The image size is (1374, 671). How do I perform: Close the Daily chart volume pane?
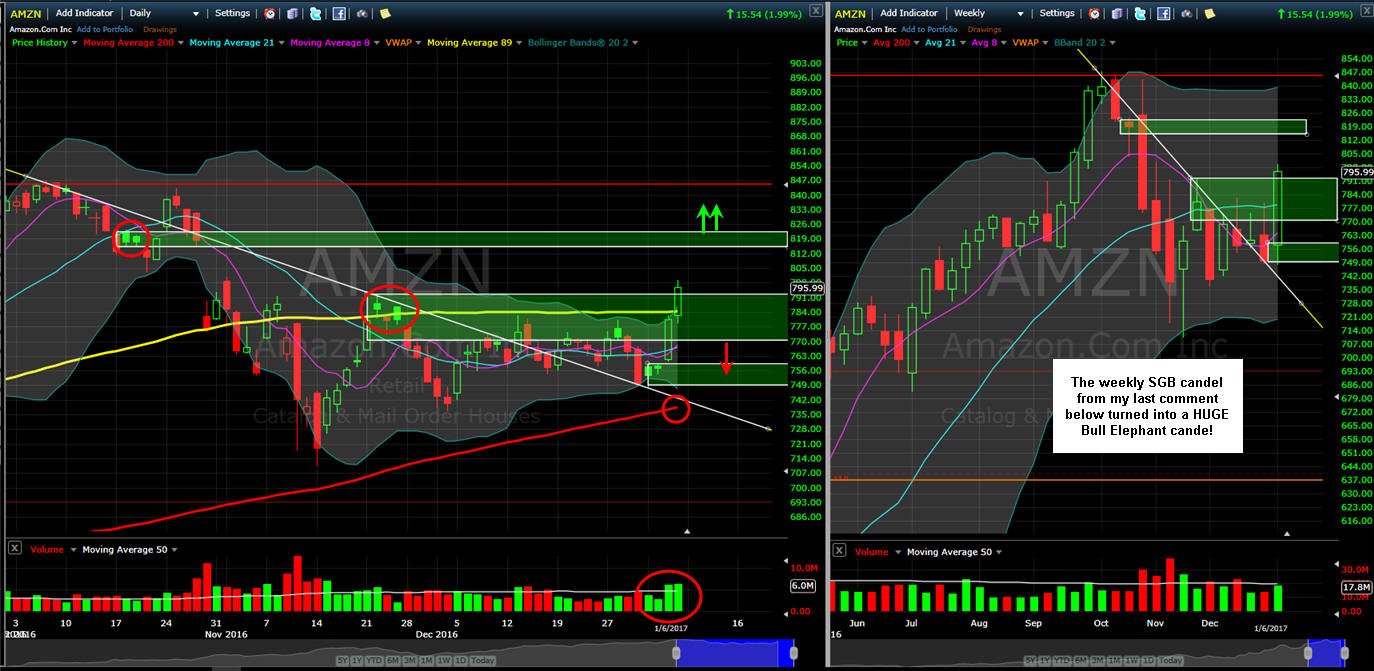click(x=15, y=549)
